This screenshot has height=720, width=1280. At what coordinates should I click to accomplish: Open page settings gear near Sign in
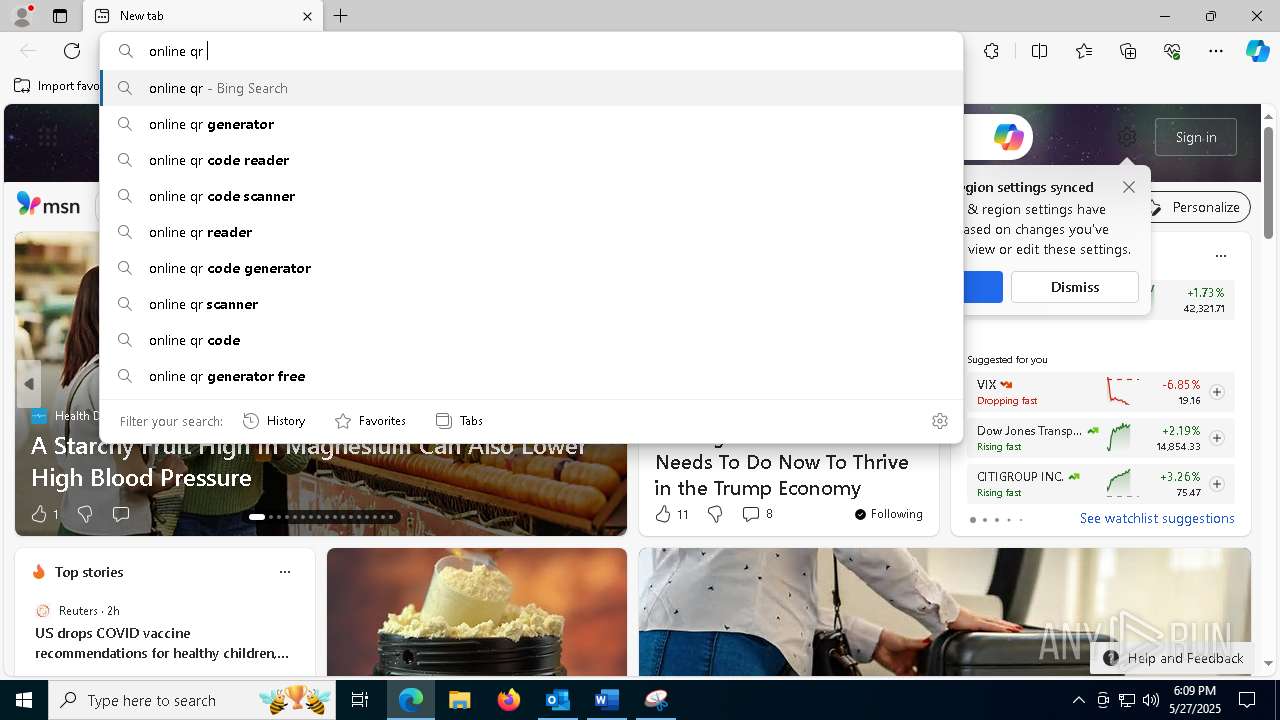click(1127, 137)
